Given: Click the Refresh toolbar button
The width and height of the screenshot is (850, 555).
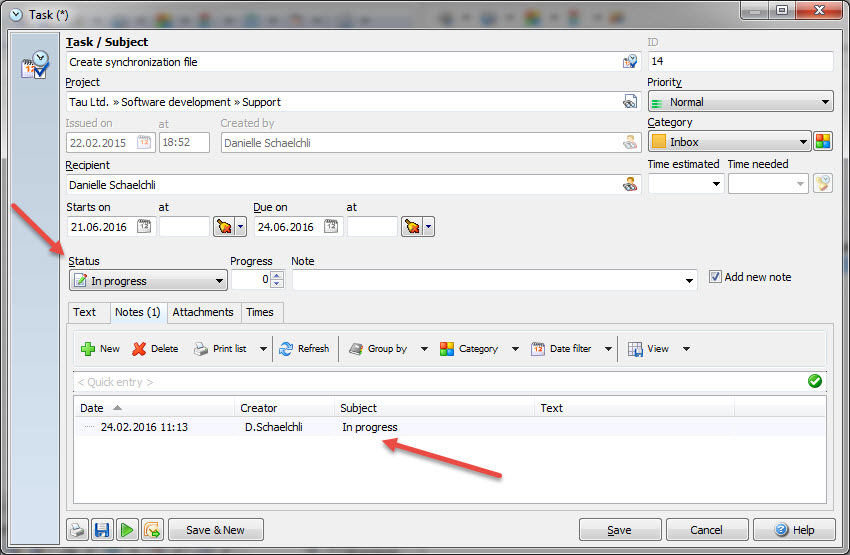Looking at the screenshot, I should pos(304,349).
